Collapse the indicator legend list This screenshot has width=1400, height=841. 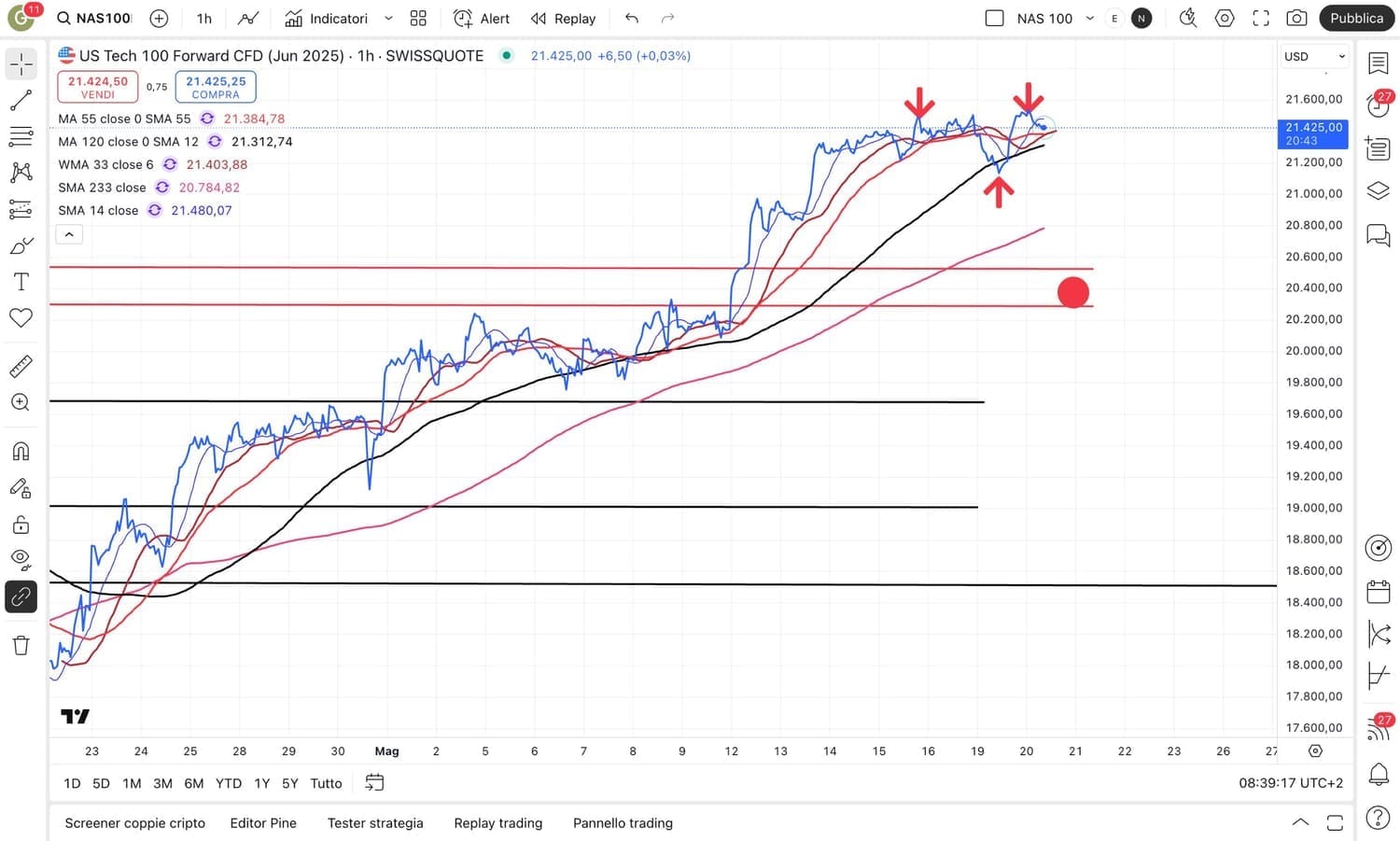(x=69, y=234)
